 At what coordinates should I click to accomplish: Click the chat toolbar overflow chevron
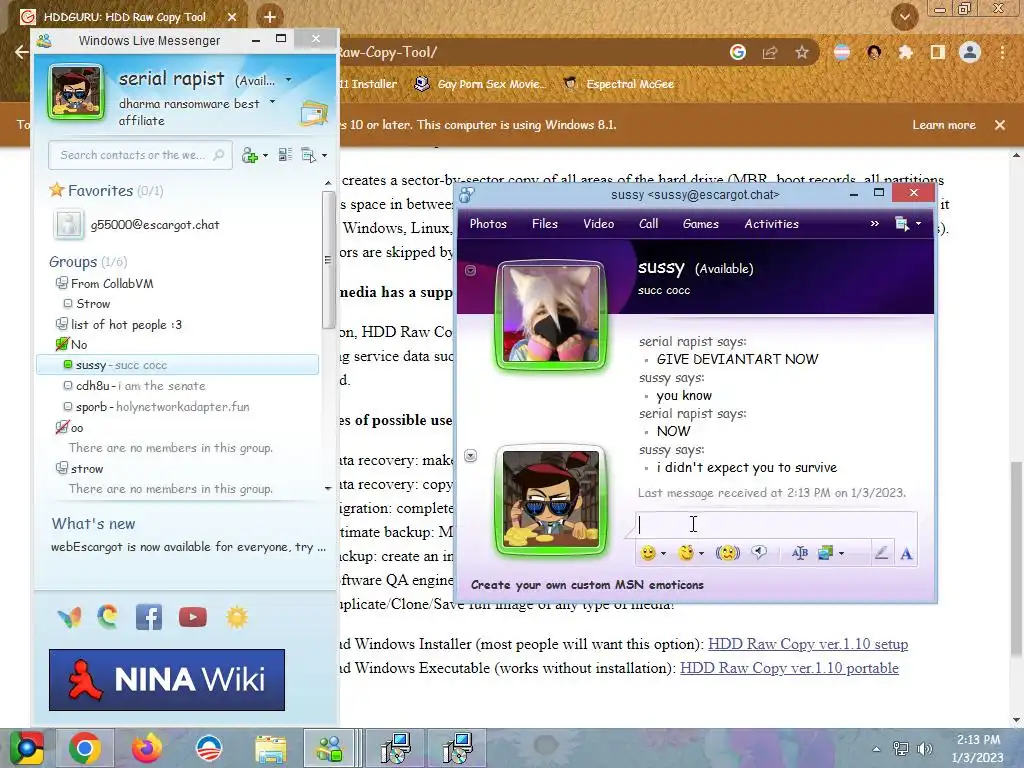874,224
